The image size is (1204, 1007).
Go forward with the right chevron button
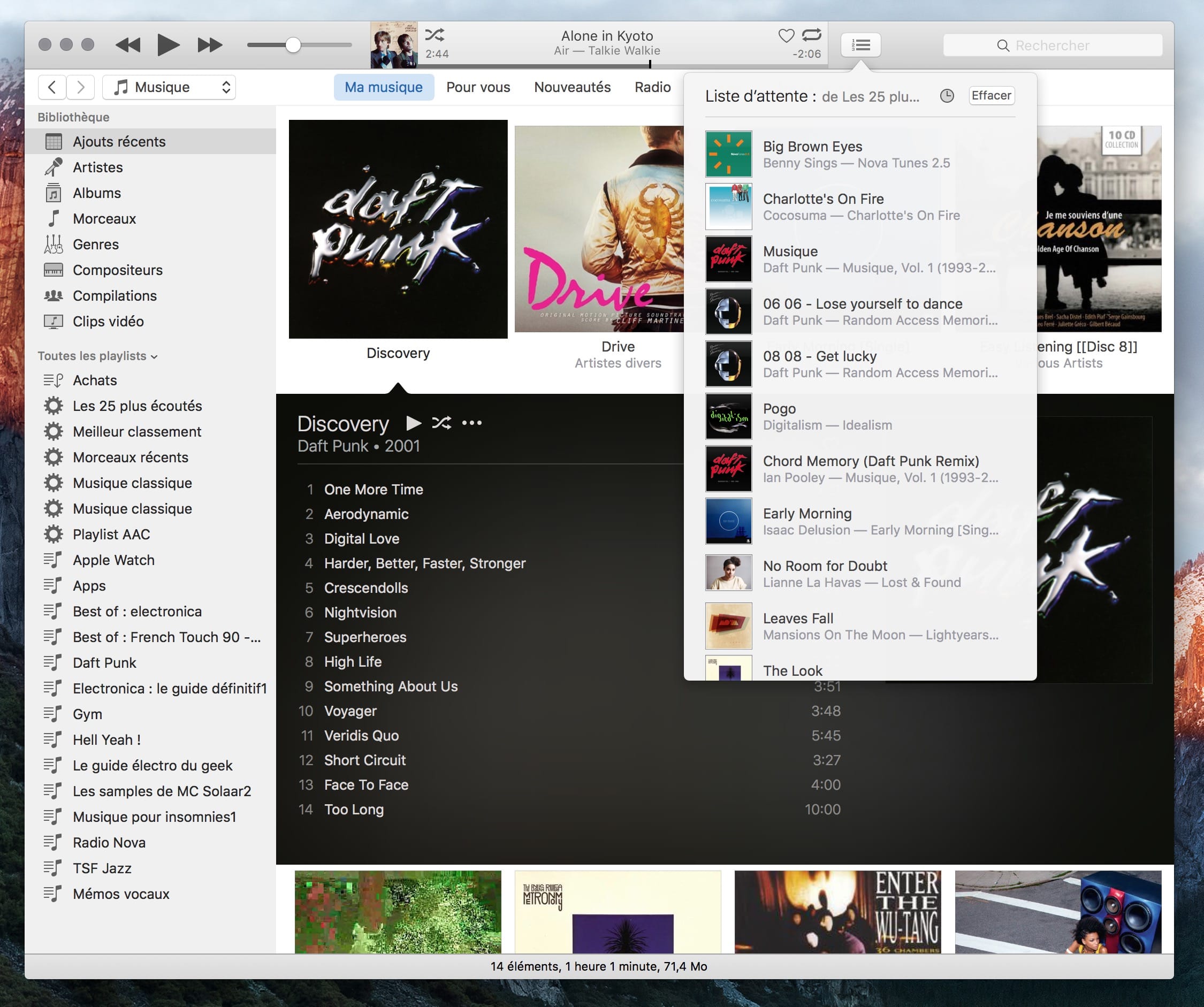click(x=80, y=87)
